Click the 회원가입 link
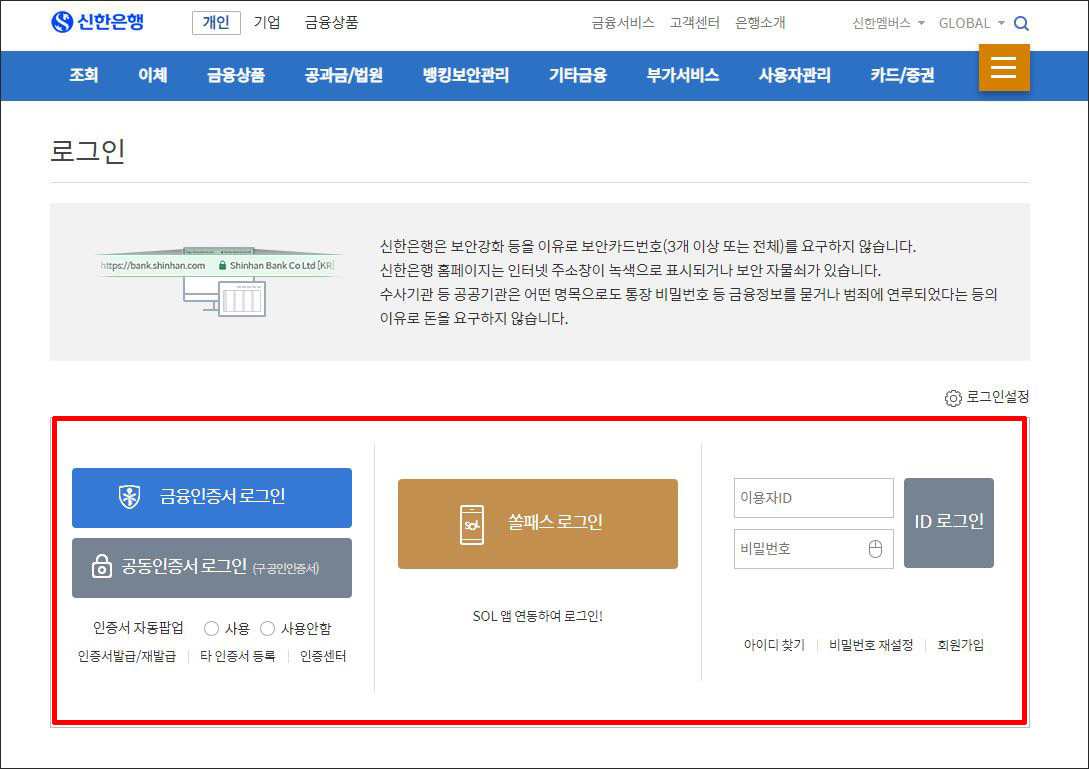This screenshot has height=769, width=1089. point(961,645)
